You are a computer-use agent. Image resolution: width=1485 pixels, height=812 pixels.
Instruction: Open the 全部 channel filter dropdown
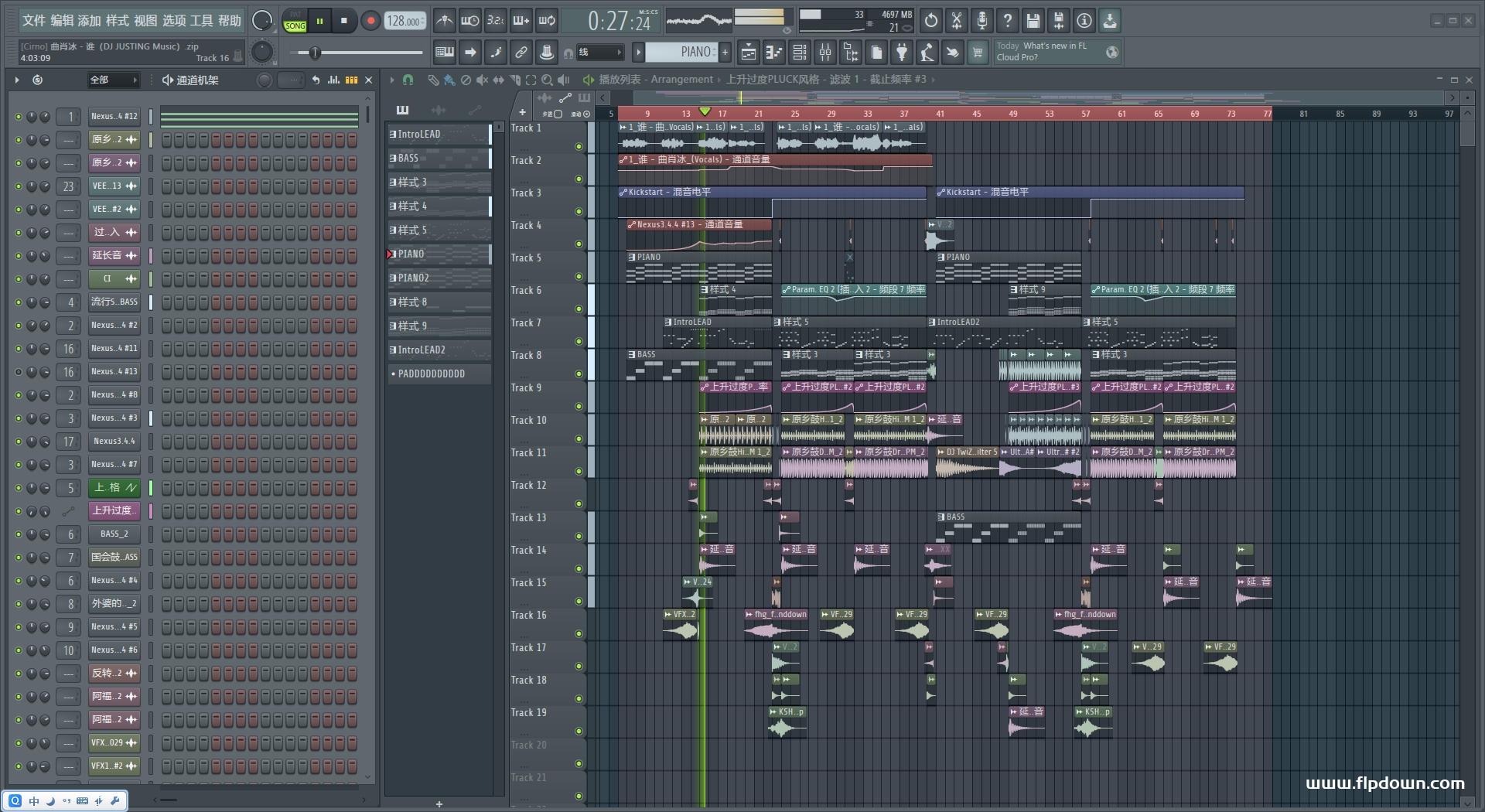coord(113,80)
